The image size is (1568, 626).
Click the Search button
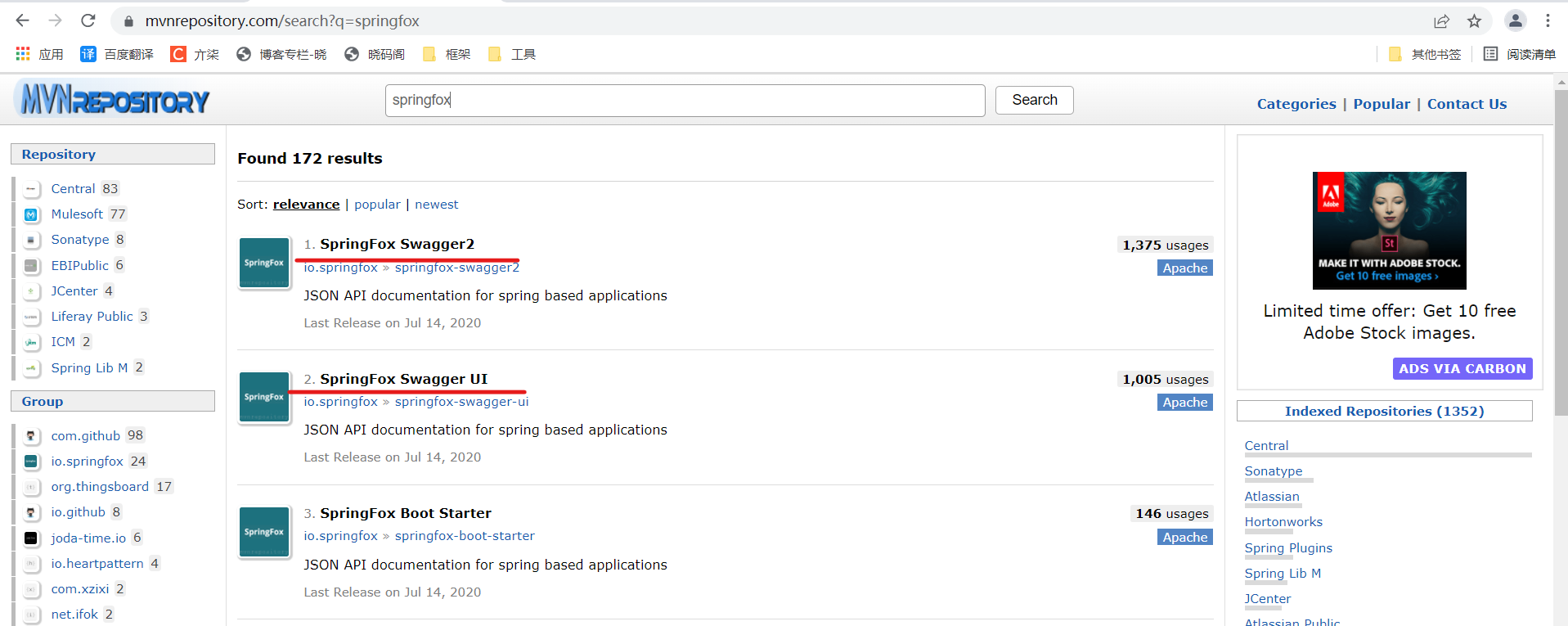[1034, 100]
